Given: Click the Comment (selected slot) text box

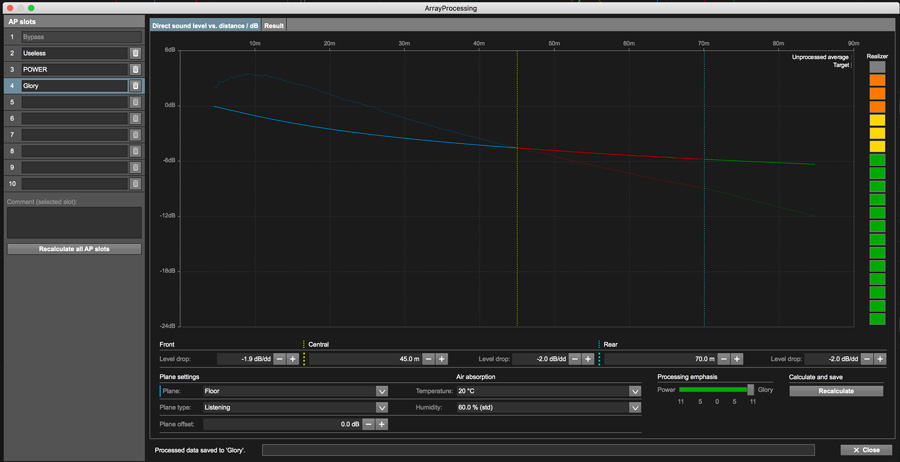Looking at the screenshot, I should 74,223.
